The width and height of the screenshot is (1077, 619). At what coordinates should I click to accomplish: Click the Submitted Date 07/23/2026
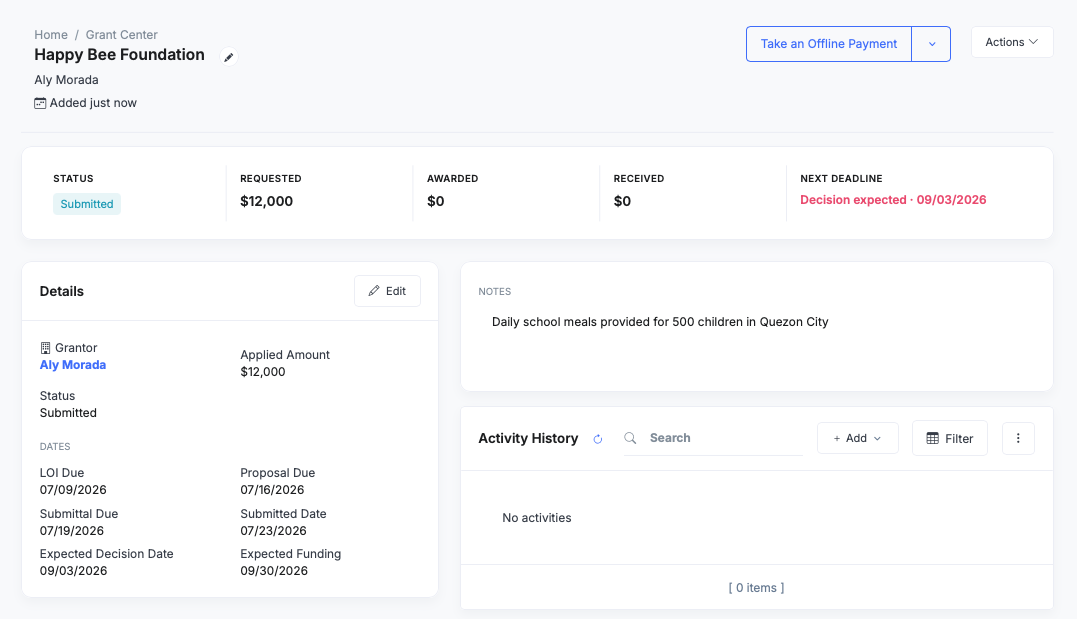[273, 530]
